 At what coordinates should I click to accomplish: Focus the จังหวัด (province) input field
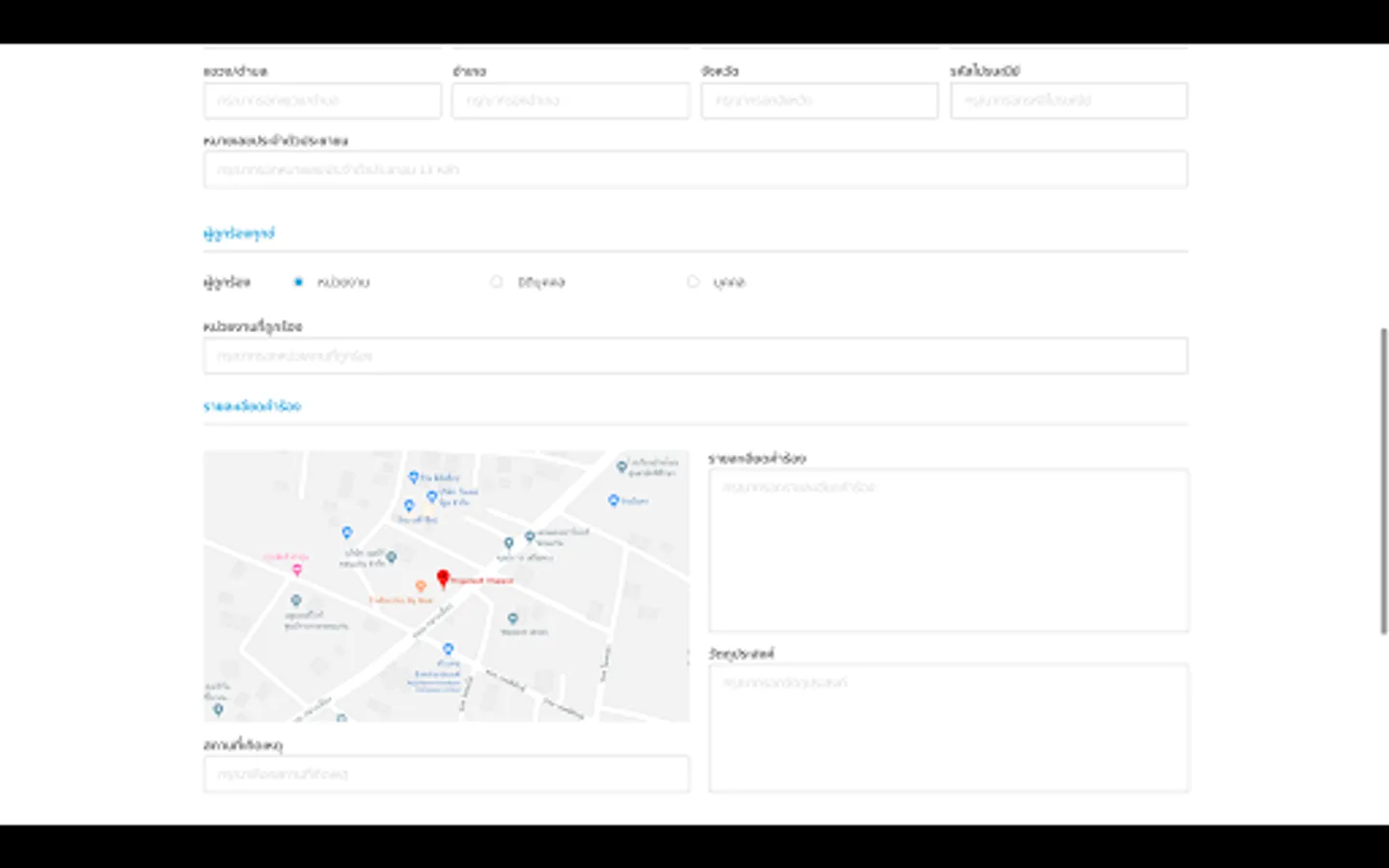[820, 100]
